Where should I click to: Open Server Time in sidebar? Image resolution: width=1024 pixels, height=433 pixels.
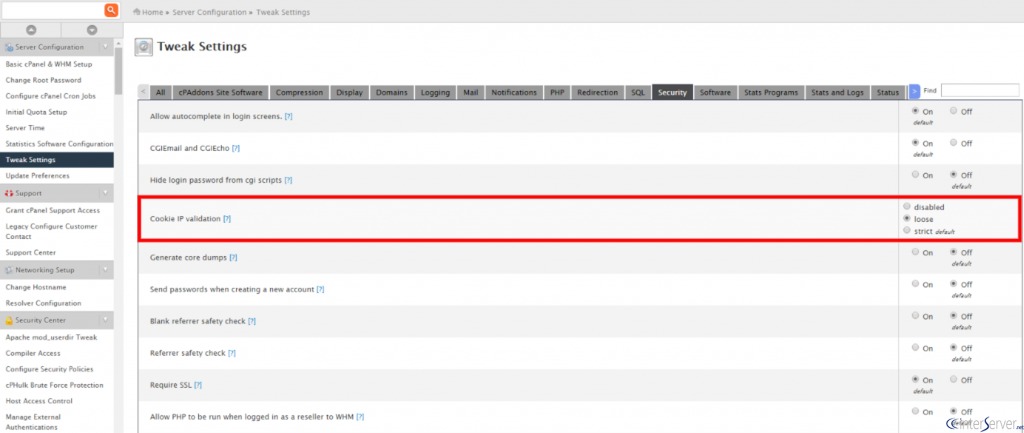(25, 128)
